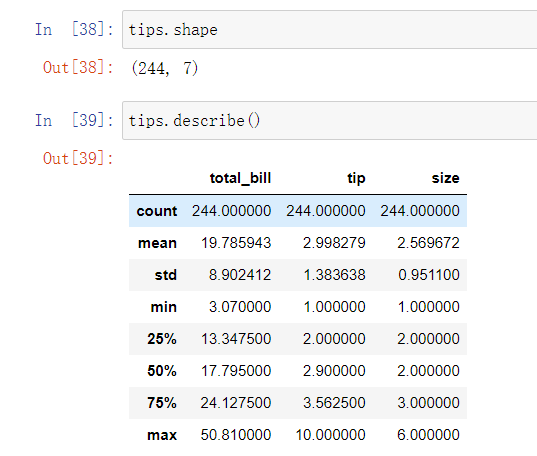
Task: Select tip mean value 2.998279
Action: (x=334, y=243)
